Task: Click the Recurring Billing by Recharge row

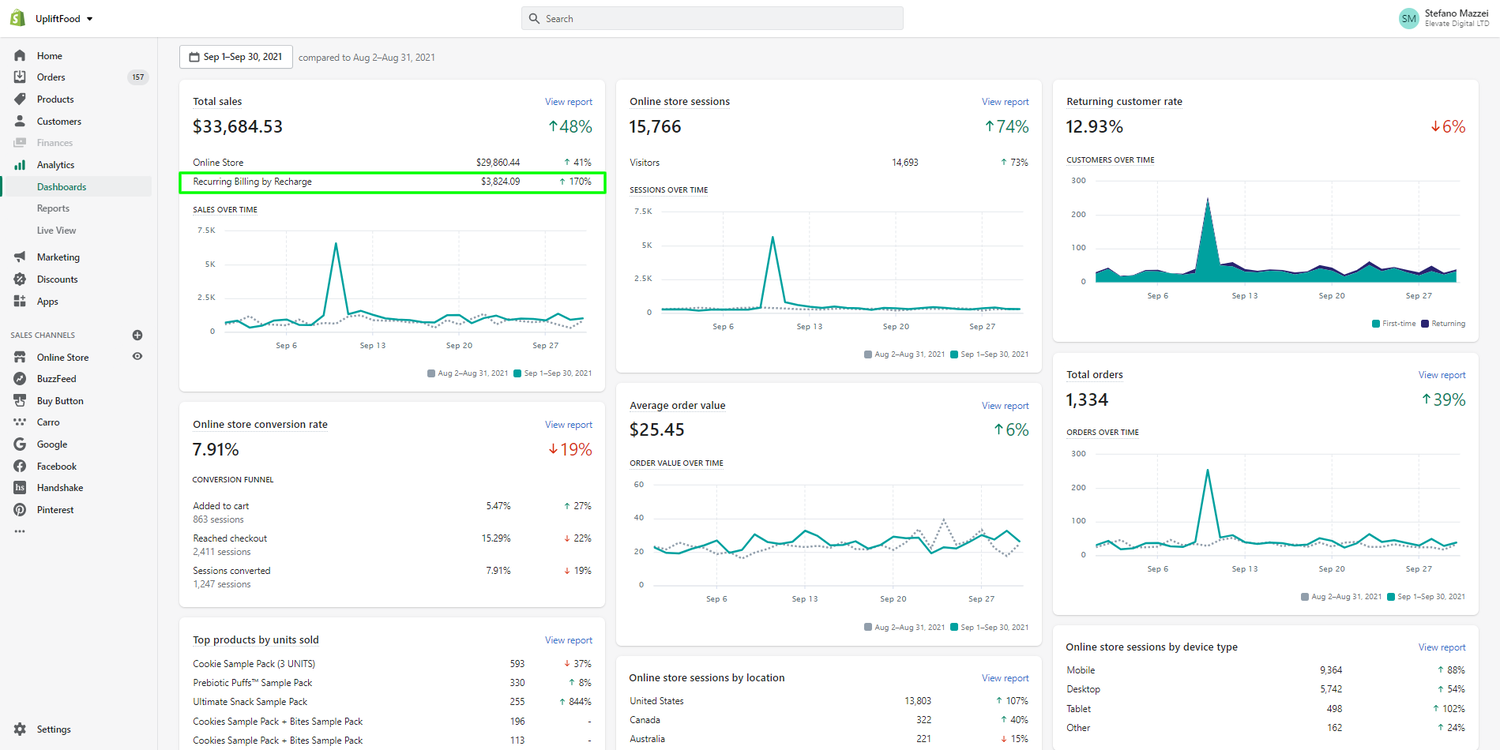Action: (x=392, y=182)
